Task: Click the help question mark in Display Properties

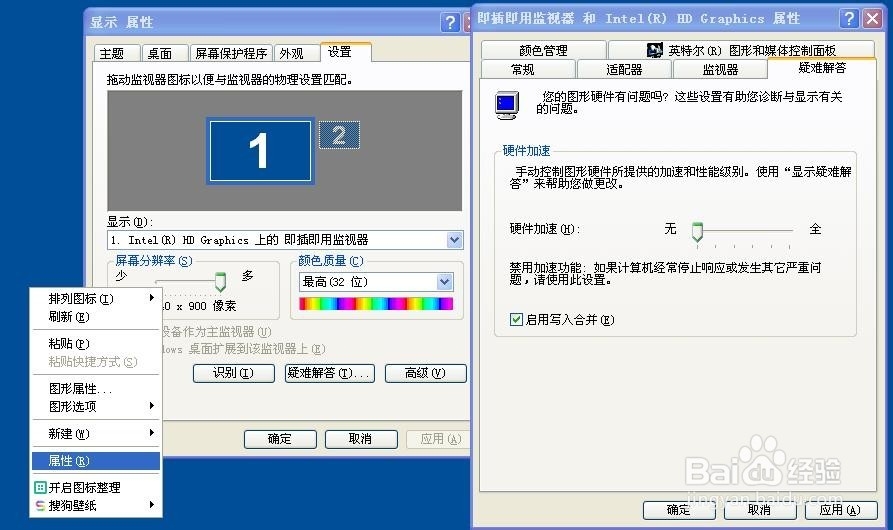Action: (450, 22)
